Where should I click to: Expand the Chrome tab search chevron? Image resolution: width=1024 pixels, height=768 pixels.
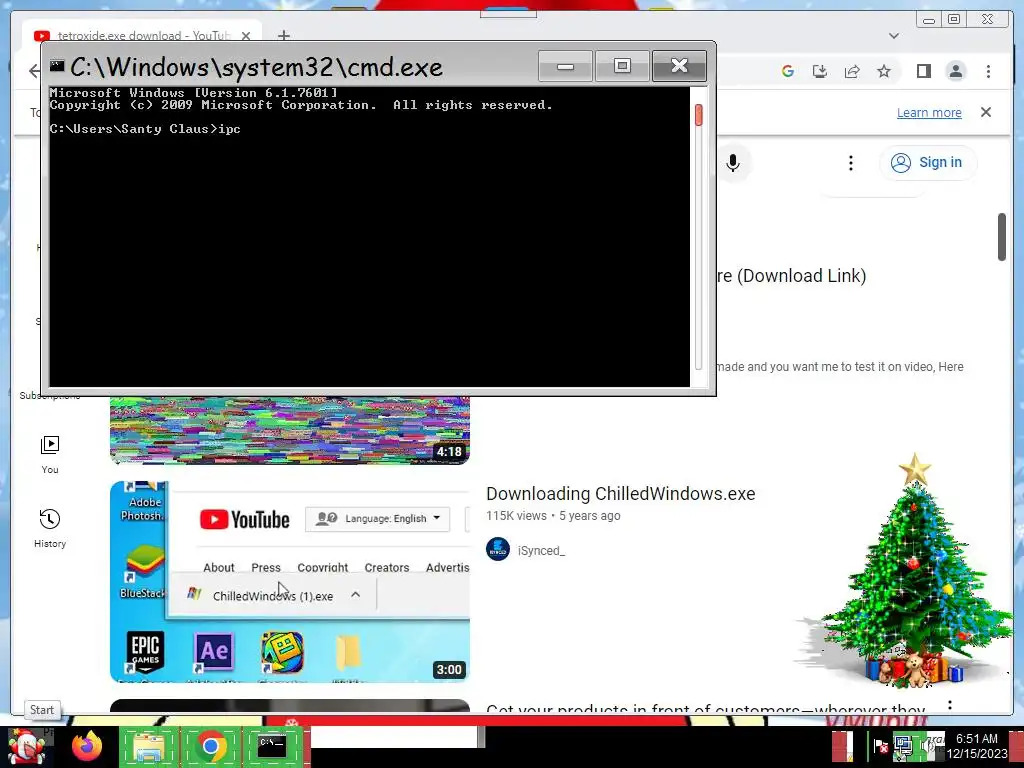click(x=894, y=36)
